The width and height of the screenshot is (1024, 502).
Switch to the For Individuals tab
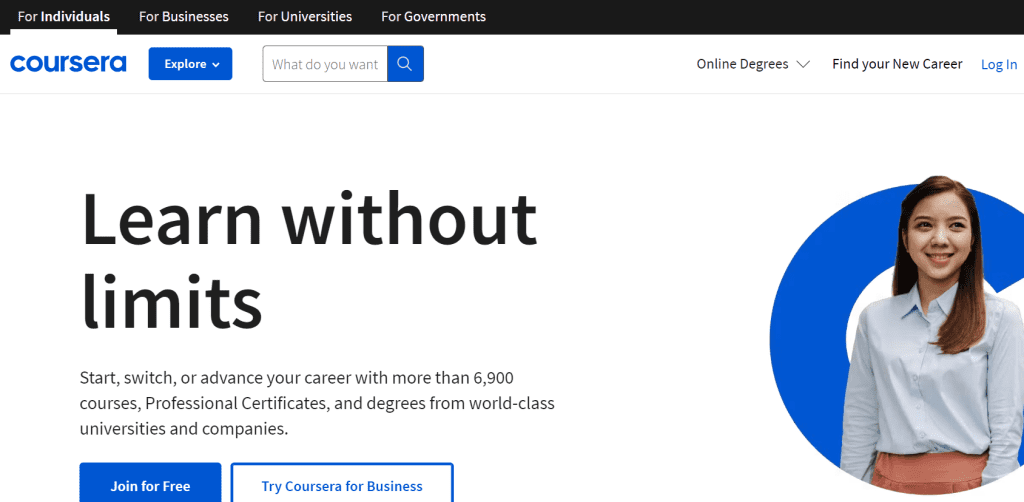[64, 17]
